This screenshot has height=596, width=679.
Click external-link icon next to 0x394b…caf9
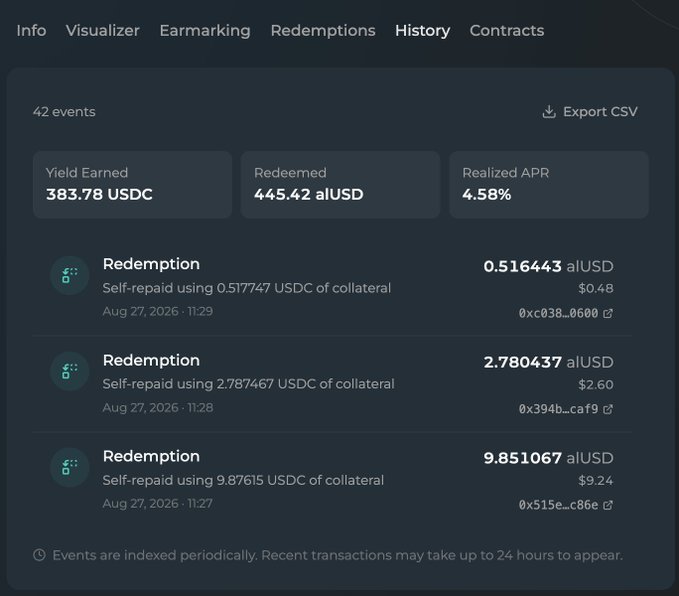(x=608, y=409)
